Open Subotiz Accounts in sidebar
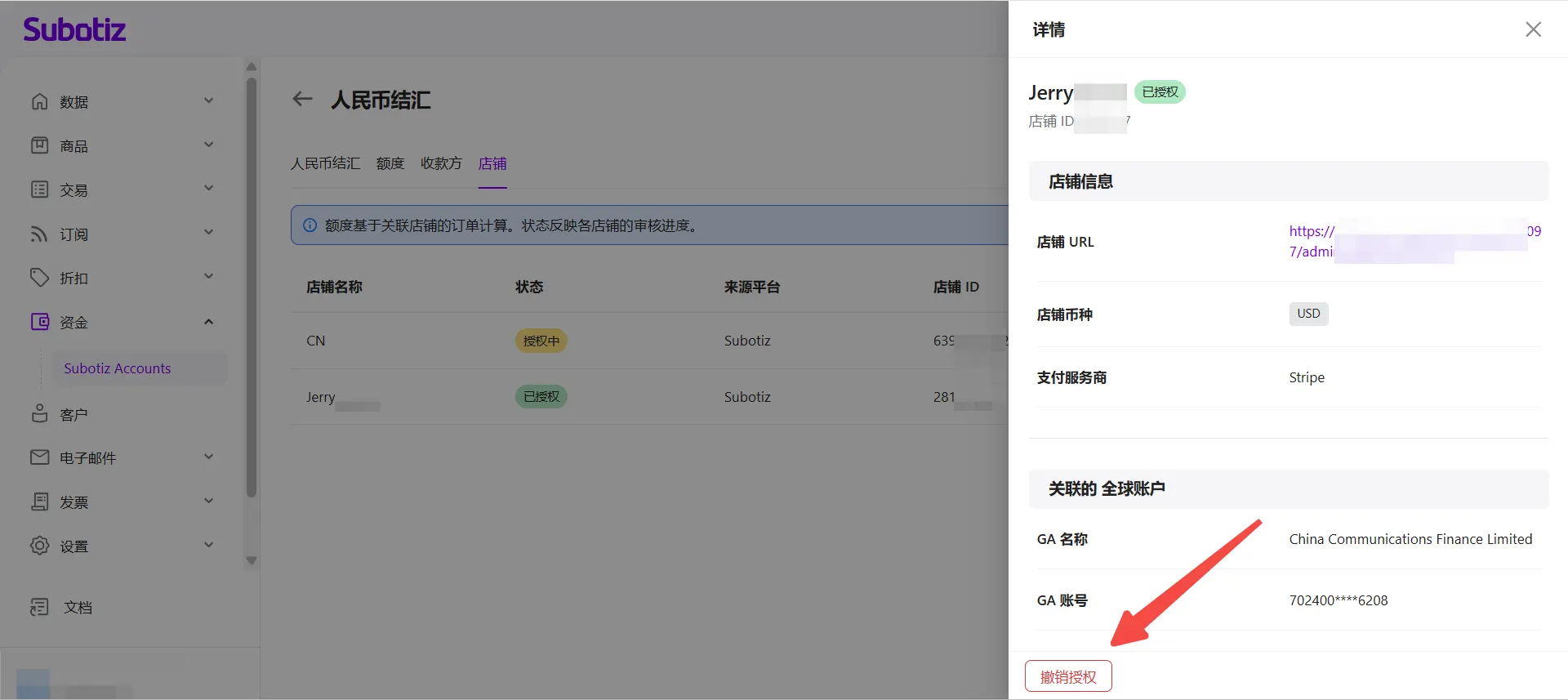 pyautogui.click(x=140, y=368)
